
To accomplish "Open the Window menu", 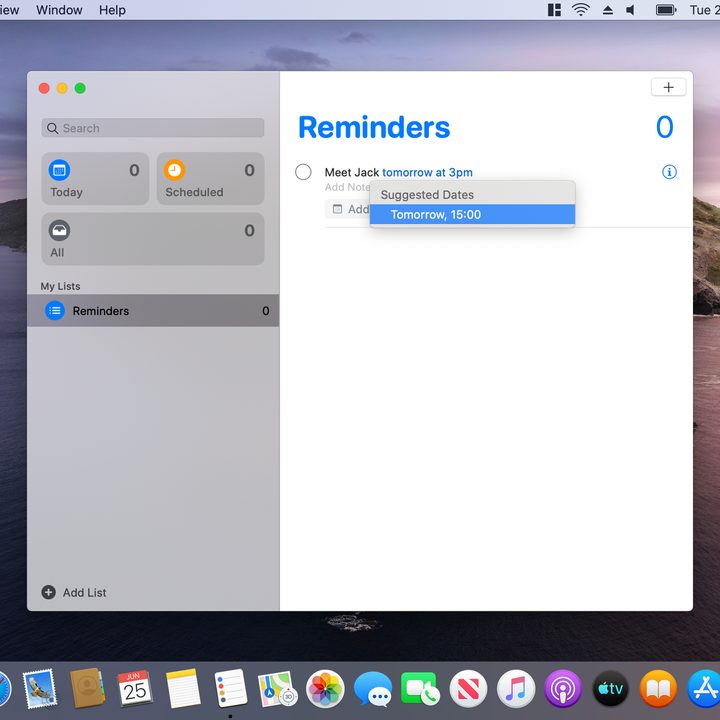I will pyautogui.click(x=59, y=10).
